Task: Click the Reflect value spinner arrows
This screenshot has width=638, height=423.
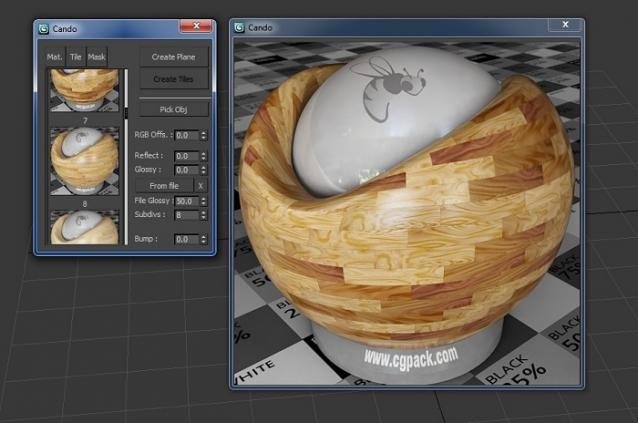Action: click(x=204, y=156)
